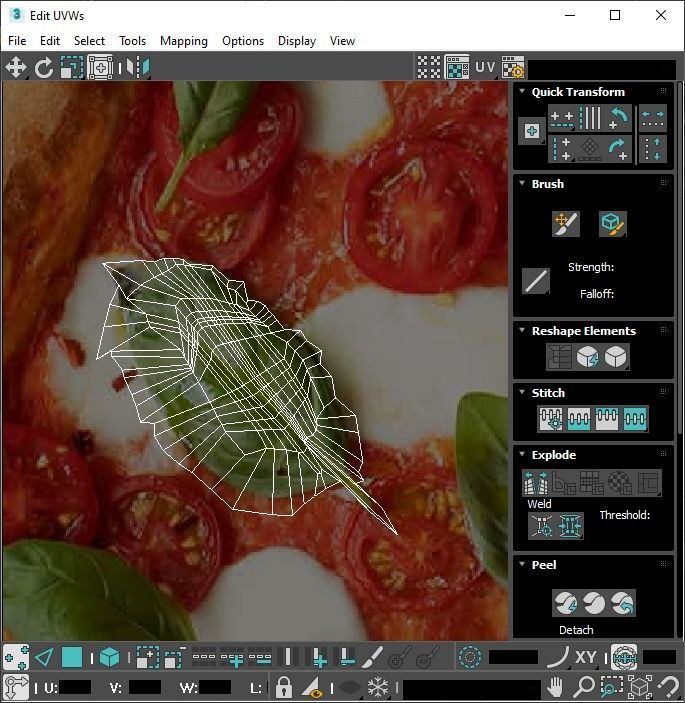
Task: Collapse the Stitch rollout
Action: tap(522, 392)
